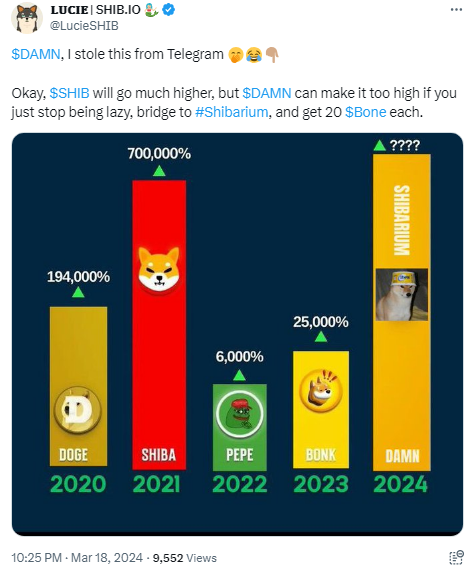Screen dimensions: 465x576
Task: Click the @LucieSHIB handle
Action: pos(84,26)
